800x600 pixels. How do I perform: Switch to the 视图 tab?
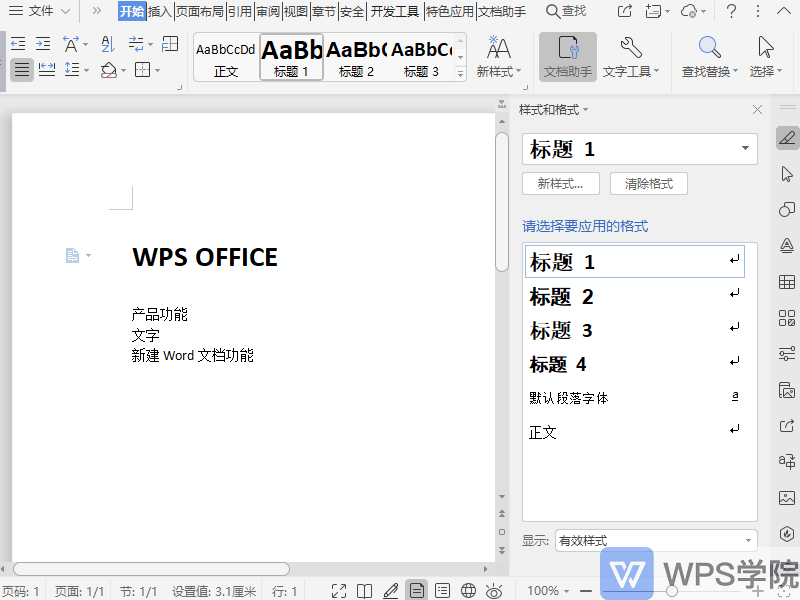click(295, 11)
